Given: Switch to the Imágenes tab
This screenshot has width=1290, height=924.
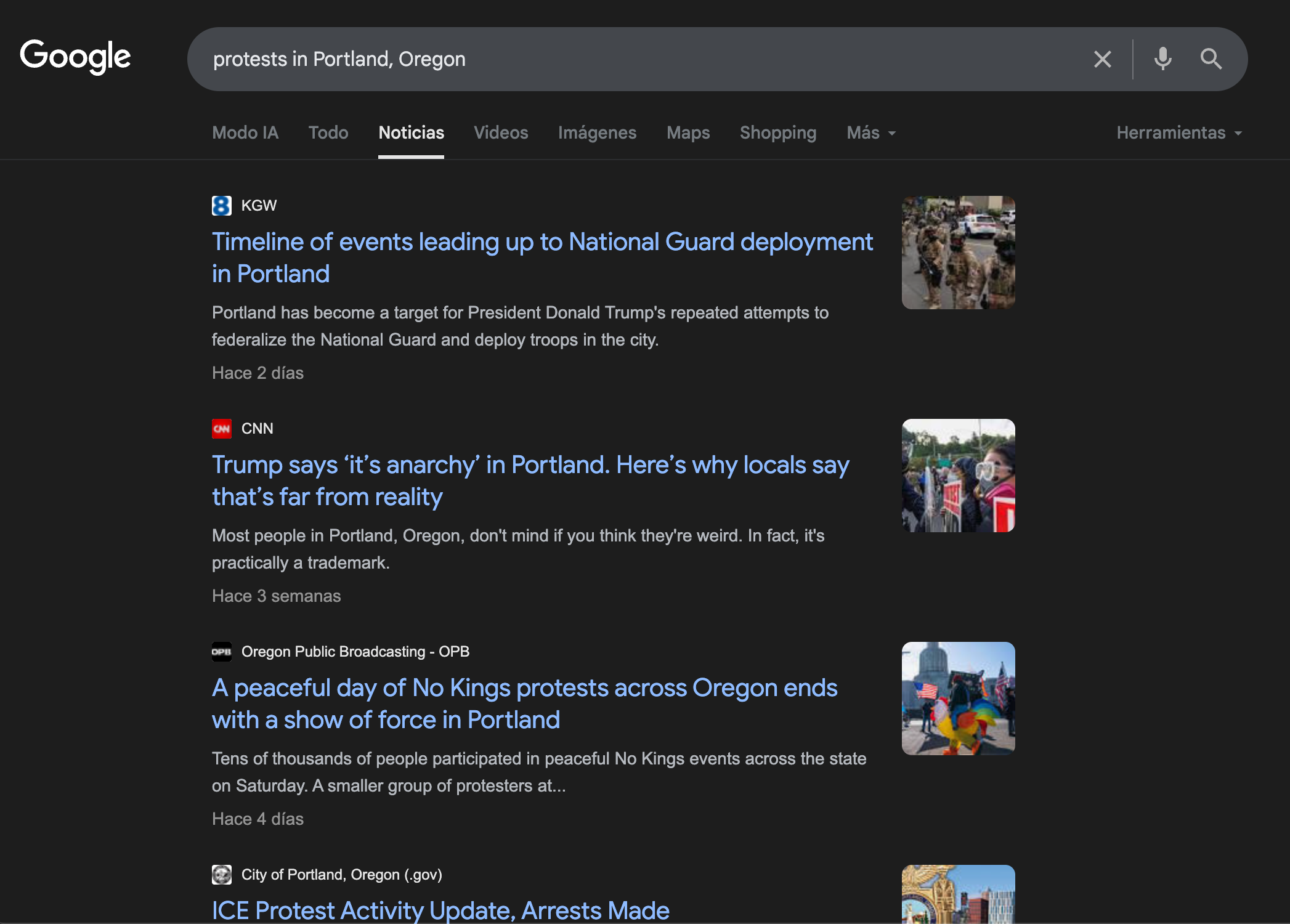Looking at the screenshot, I should (597, 133).
